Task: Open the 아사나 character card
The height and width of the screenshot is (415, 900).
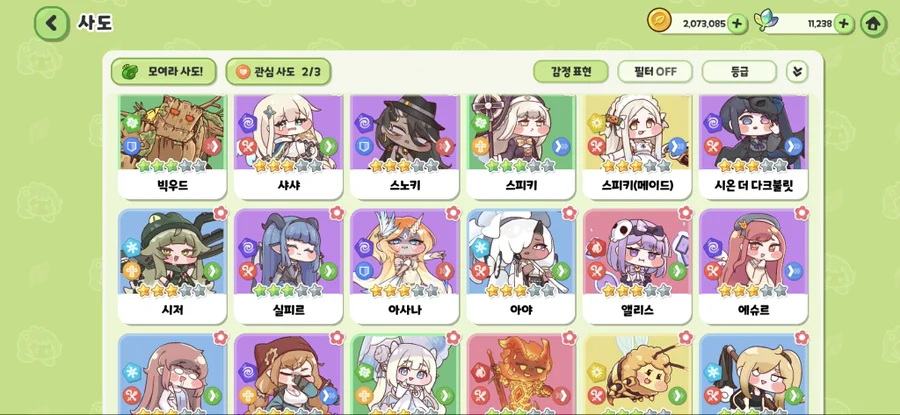Action: [x=404, y=266]
